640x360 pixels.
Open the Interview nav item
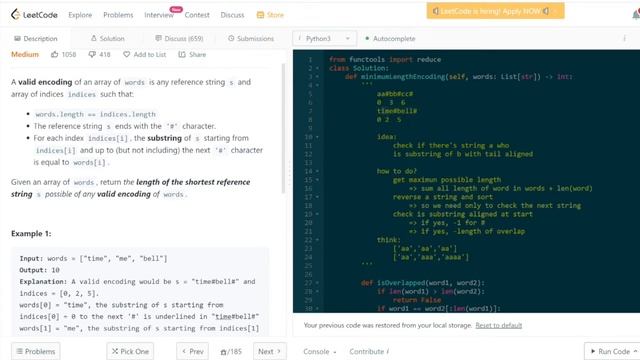pyautogui.click(x=159, y=15)
